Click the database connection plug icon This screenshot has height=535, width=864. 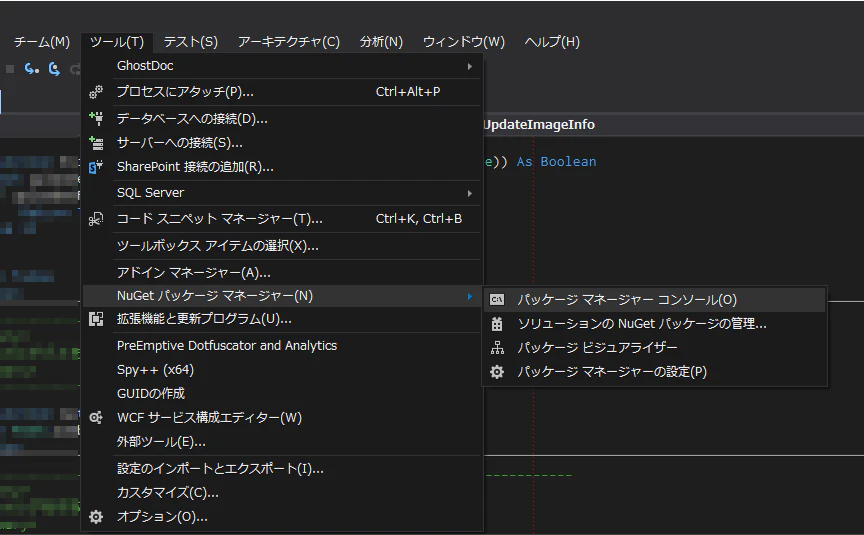96,118
